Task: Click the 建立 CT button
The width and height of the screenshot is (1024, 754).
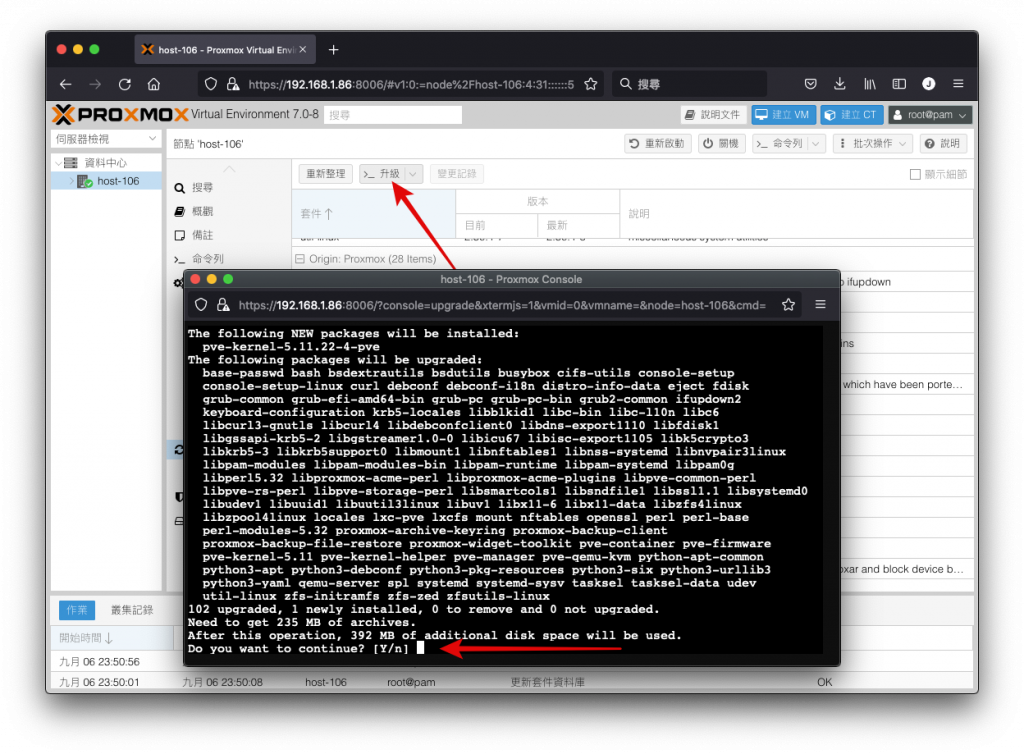Action: point(852,115)
